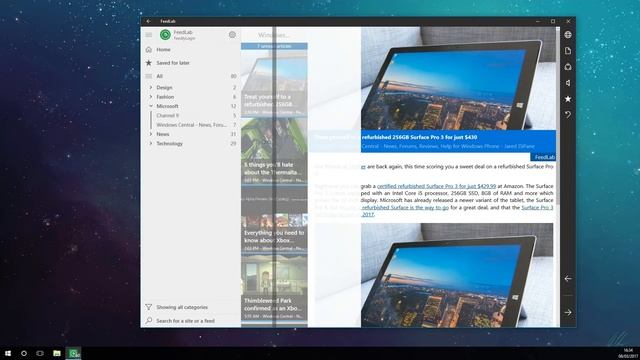This screenshot has height=360, width=640.
Task: Expand the Technology category chevron
Action: pyautogui.click(x=151, y=144)
